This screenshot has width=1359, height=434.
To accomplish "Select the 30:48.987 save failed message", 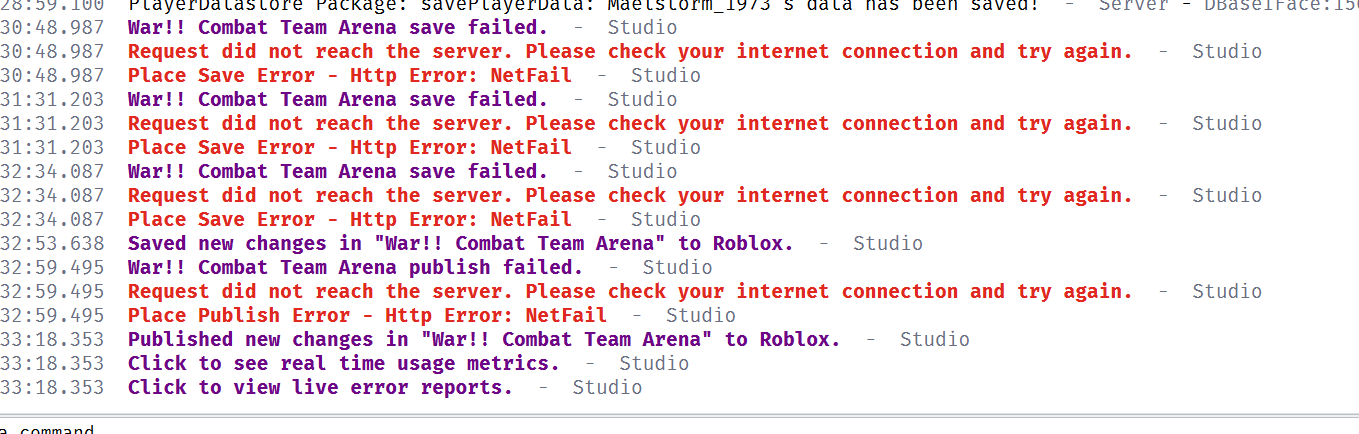I will pyautogui.click(x=337, y=27).
